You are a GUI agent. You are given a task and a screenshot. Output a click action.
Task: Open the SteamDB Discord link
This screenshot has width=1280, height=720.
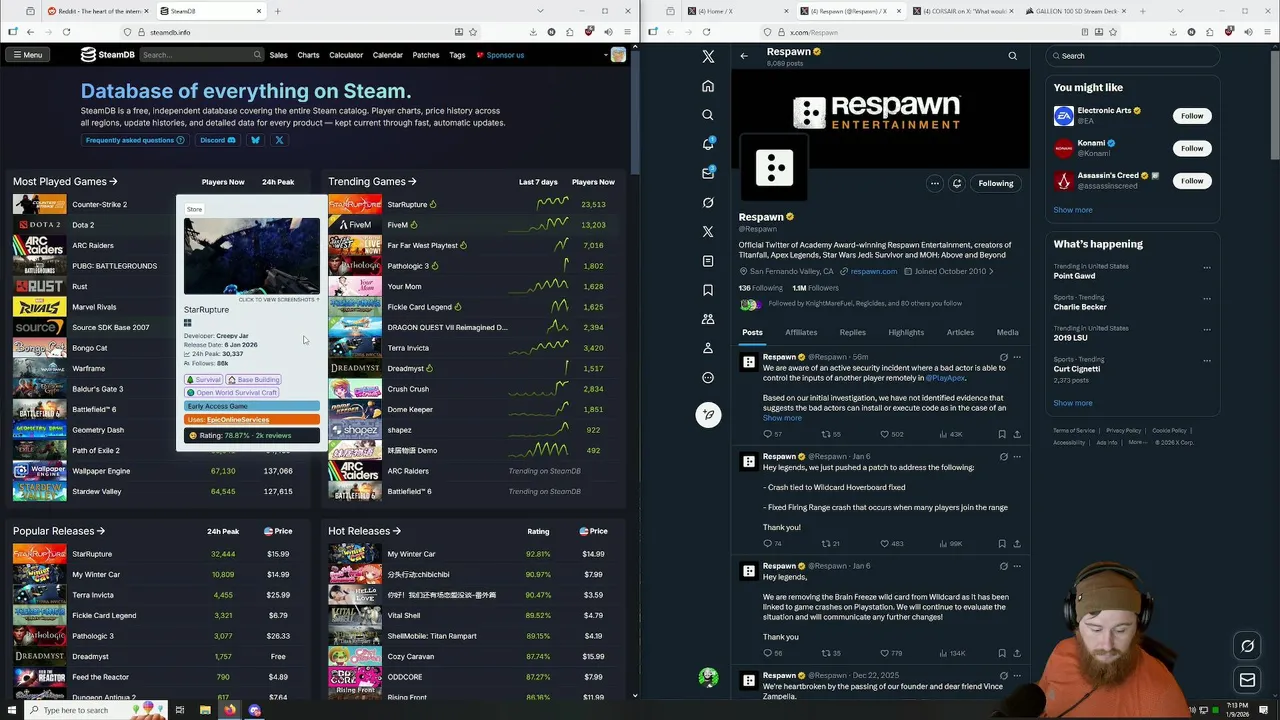218,140
